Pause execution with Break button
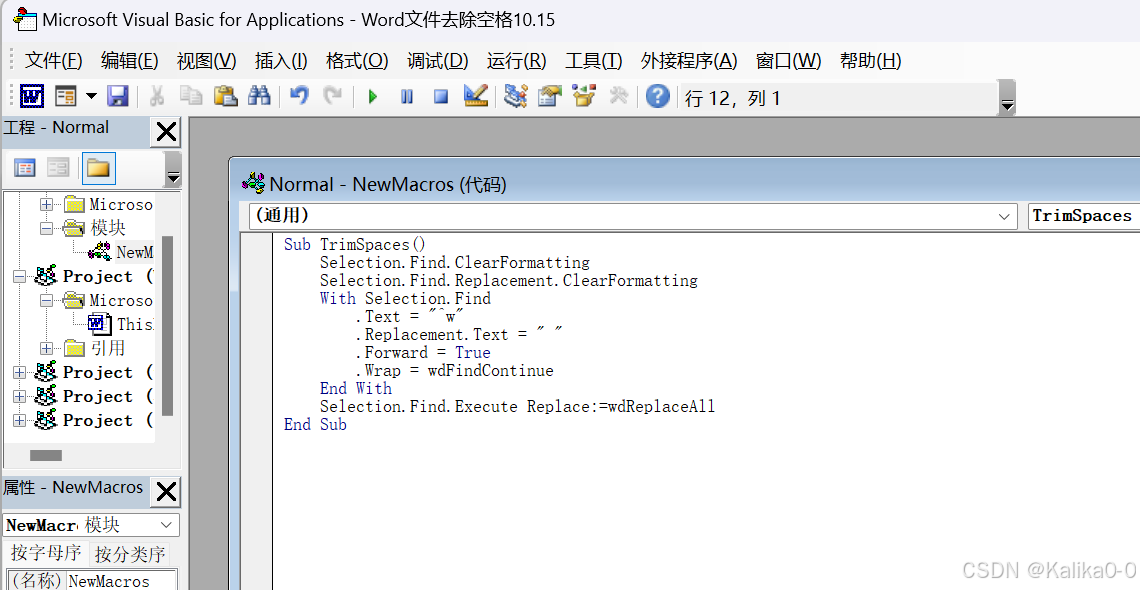 [407, 96]
